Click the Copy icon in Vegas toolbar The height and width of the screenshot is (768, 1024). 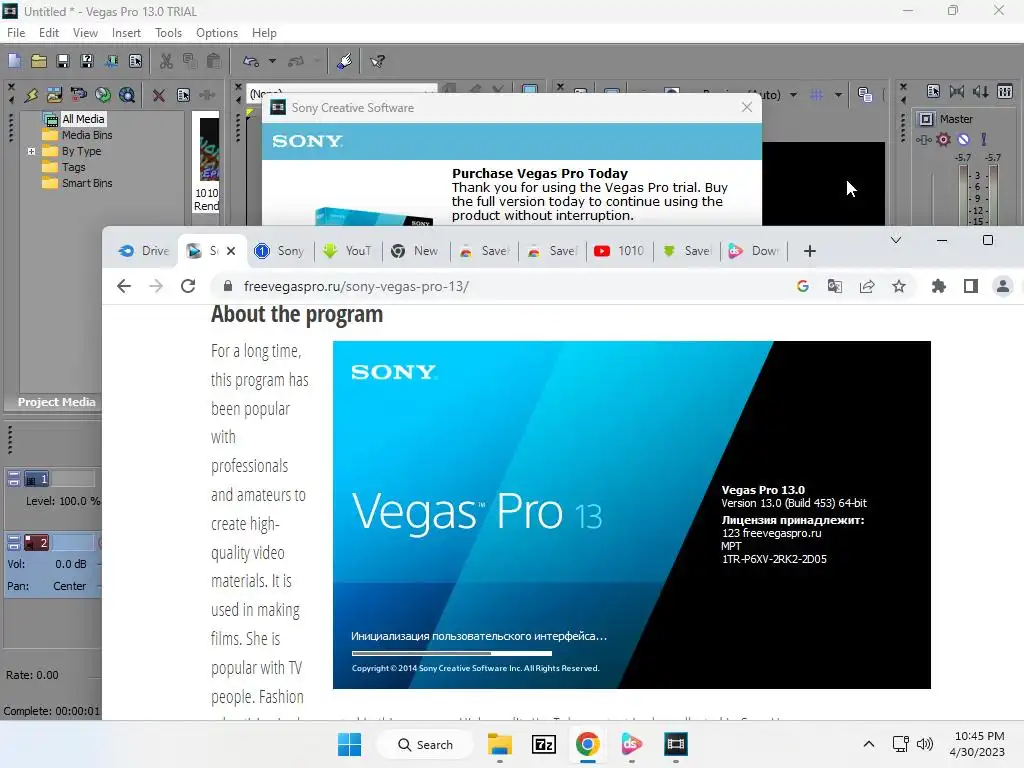190,61
